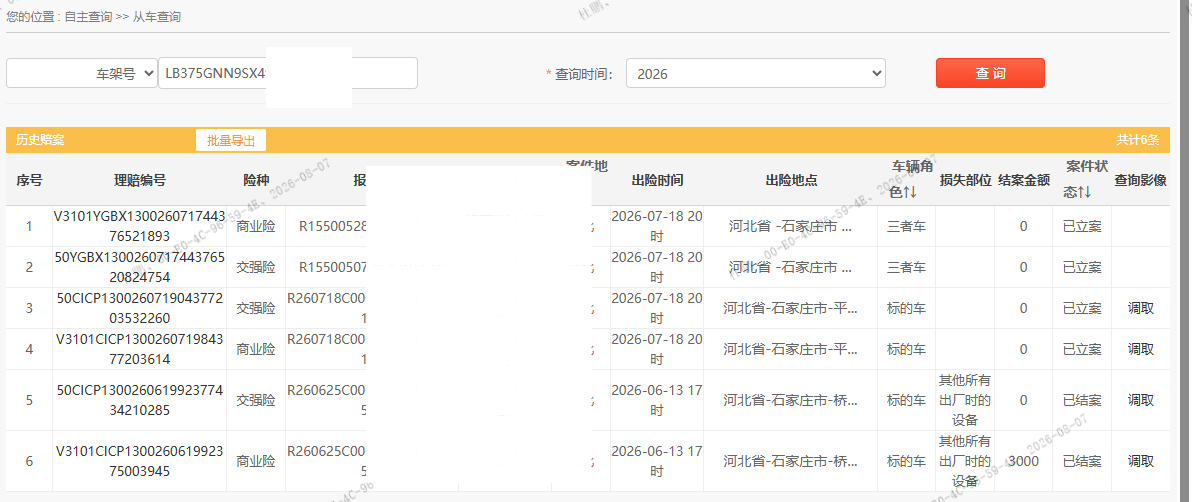Viewport: 1192px width, 502px height.
Task: Select claim number 50CICP130026061992377434210285
Action: 140,400
